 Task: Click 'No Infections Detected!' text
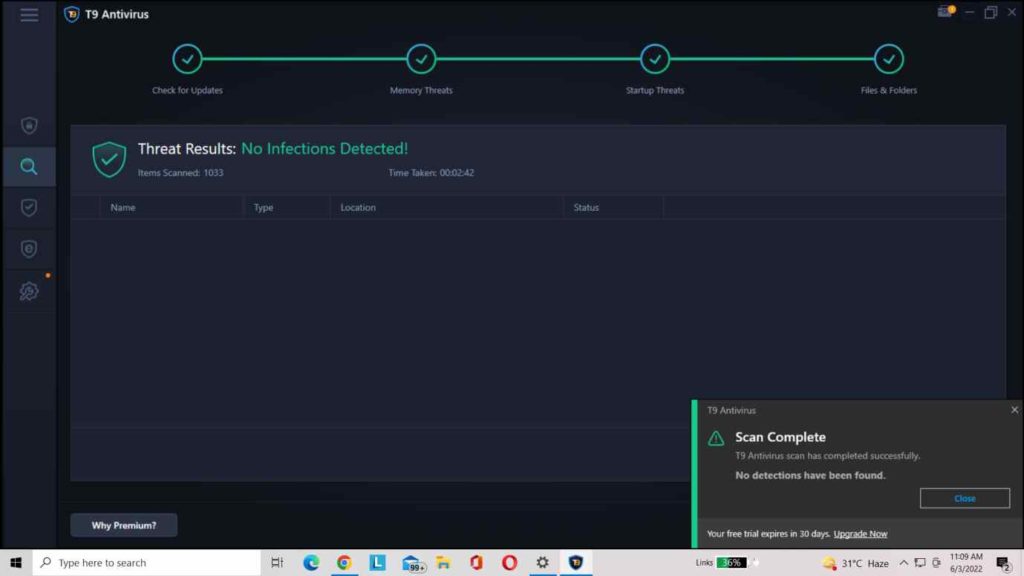pyautogui.click(x=325, y=149)
